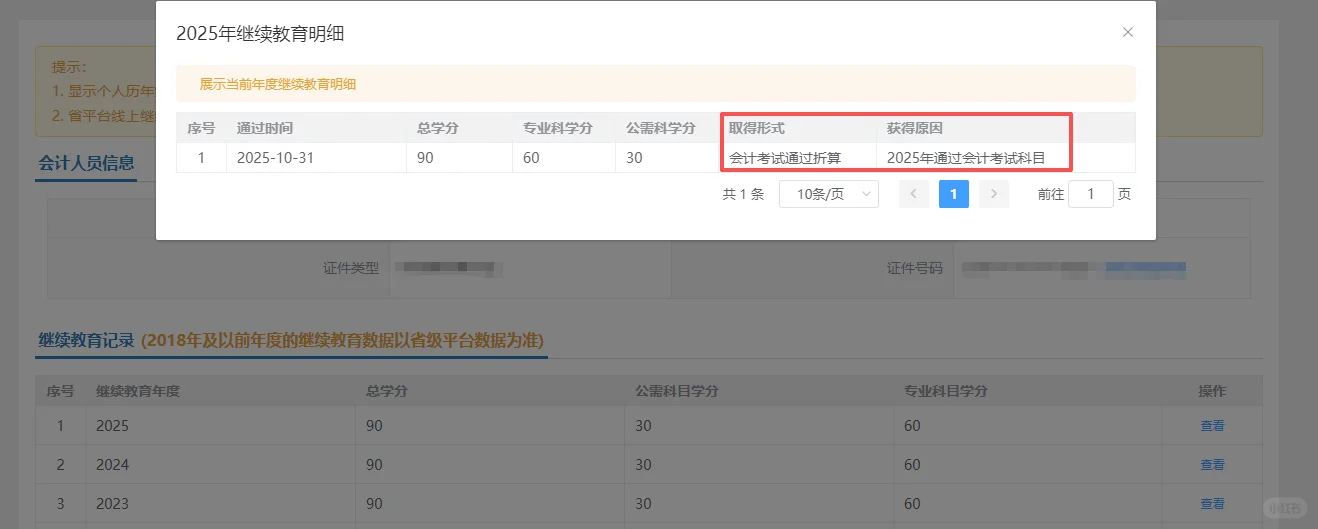The width and height of the screenshot is (1318, 529).
Task: Click the 展示当前年度继续教育明细 notice banner
Action: click(655, 84)
